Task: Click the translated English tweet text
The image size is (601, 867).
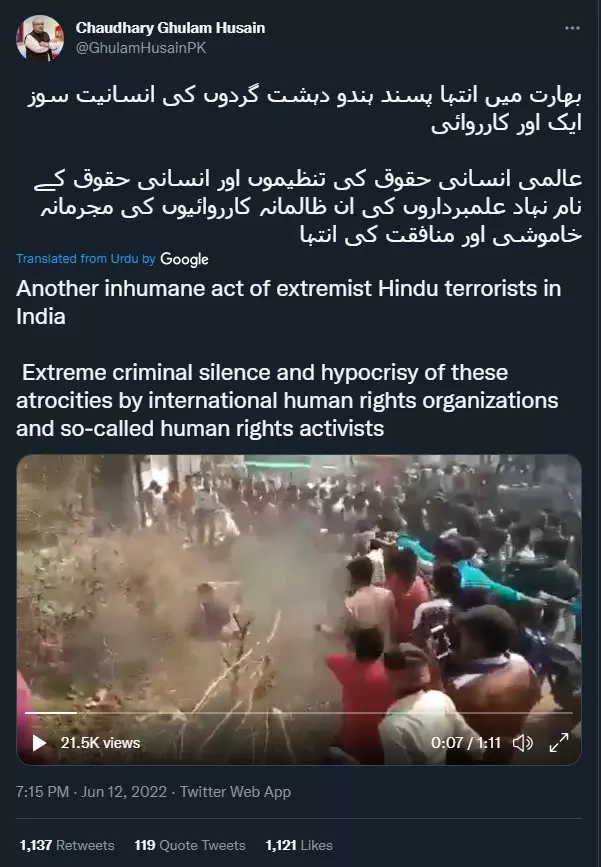Action: pyautogui.click(x=289, y=358)
